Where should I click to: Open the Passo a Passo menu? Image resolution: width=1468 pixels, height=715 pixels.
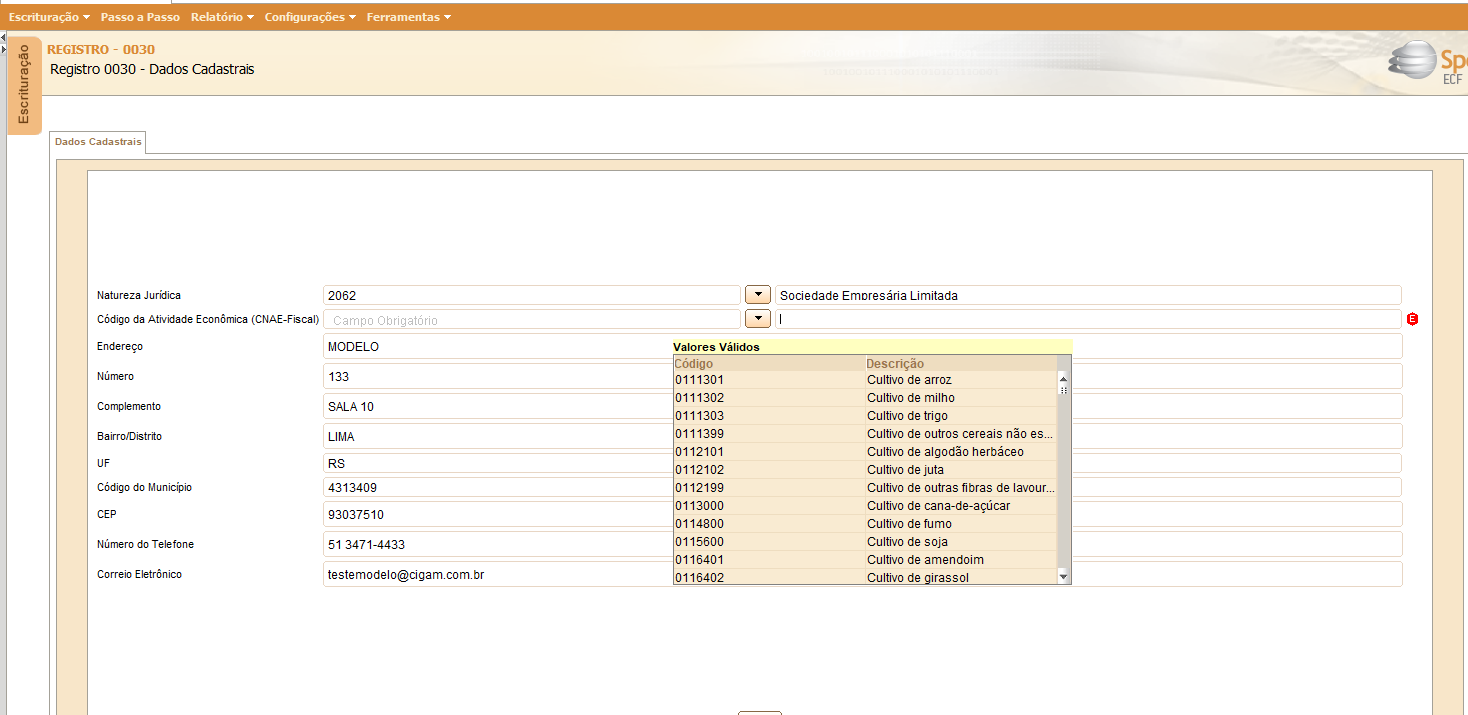(141, 17)
